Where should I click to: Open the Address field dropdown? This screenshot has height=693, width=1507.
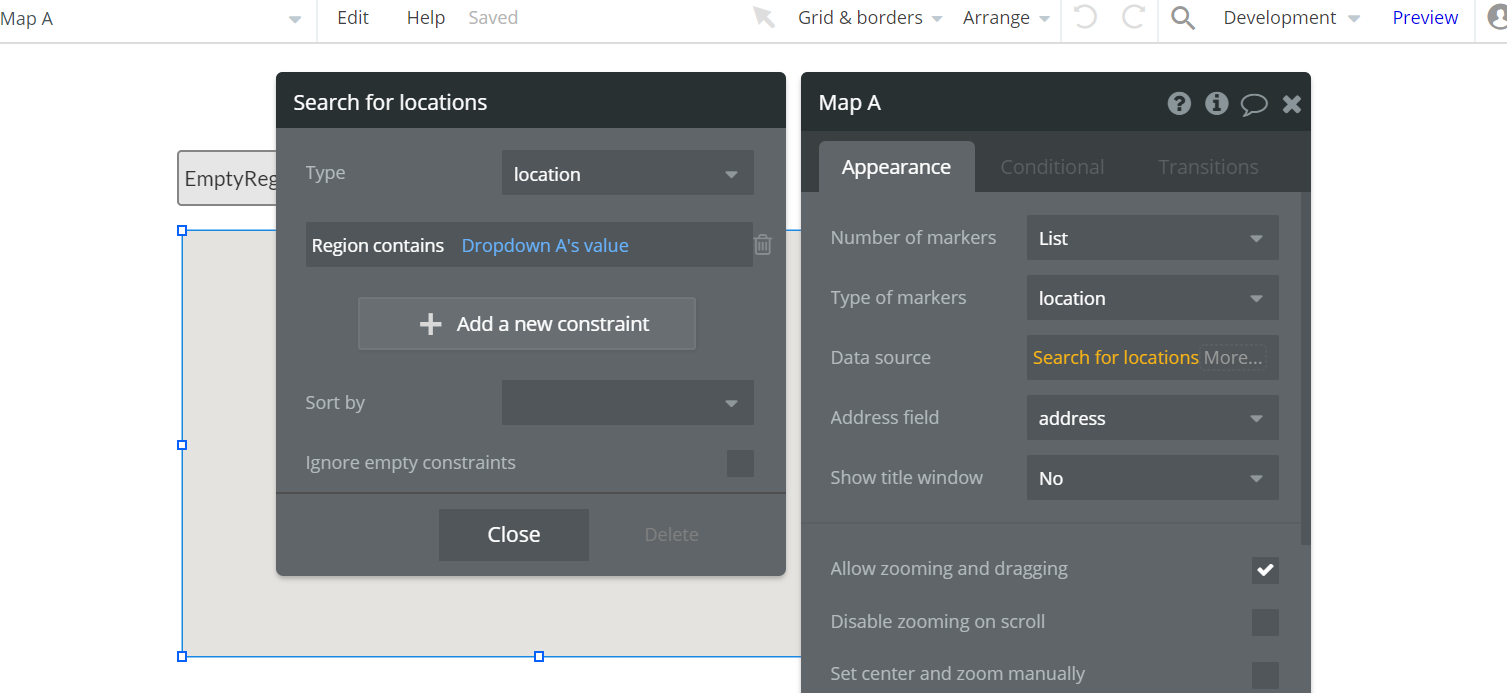coord(1152,418)
